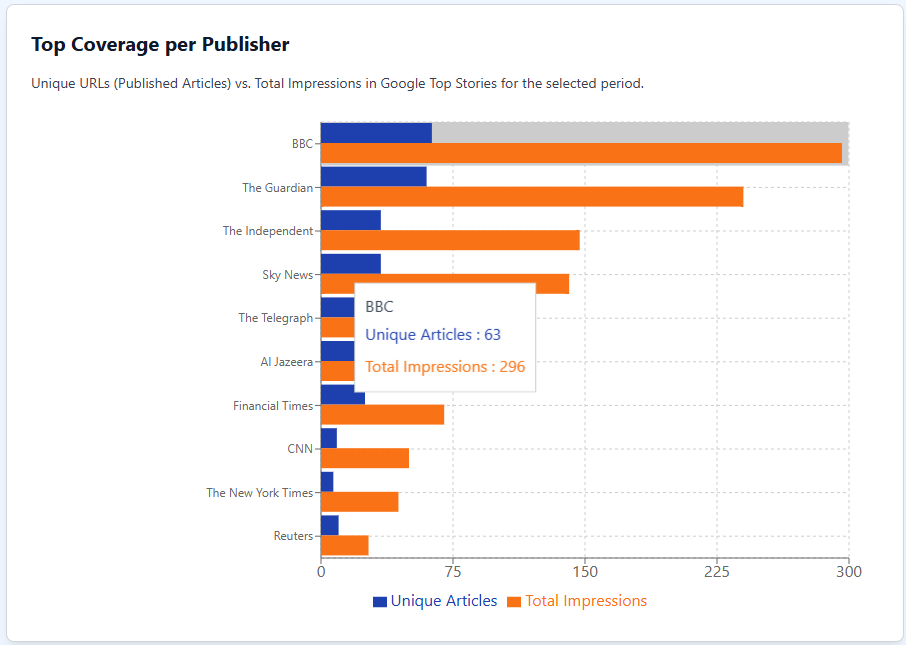This screenshot has height=645, width=906.
Task: Select The Guardian's blue articles bar
Action: coord(374,176)
